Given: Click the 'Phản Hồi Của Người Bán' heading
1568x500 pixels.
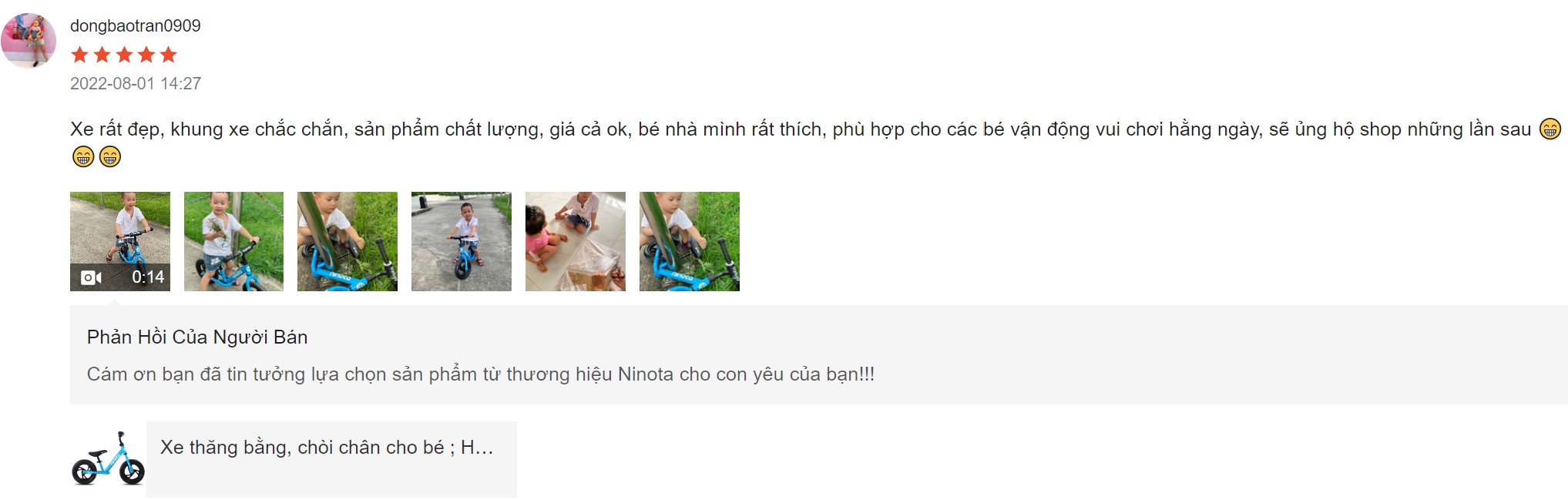Looking at the screenshot, I should 197,337.
